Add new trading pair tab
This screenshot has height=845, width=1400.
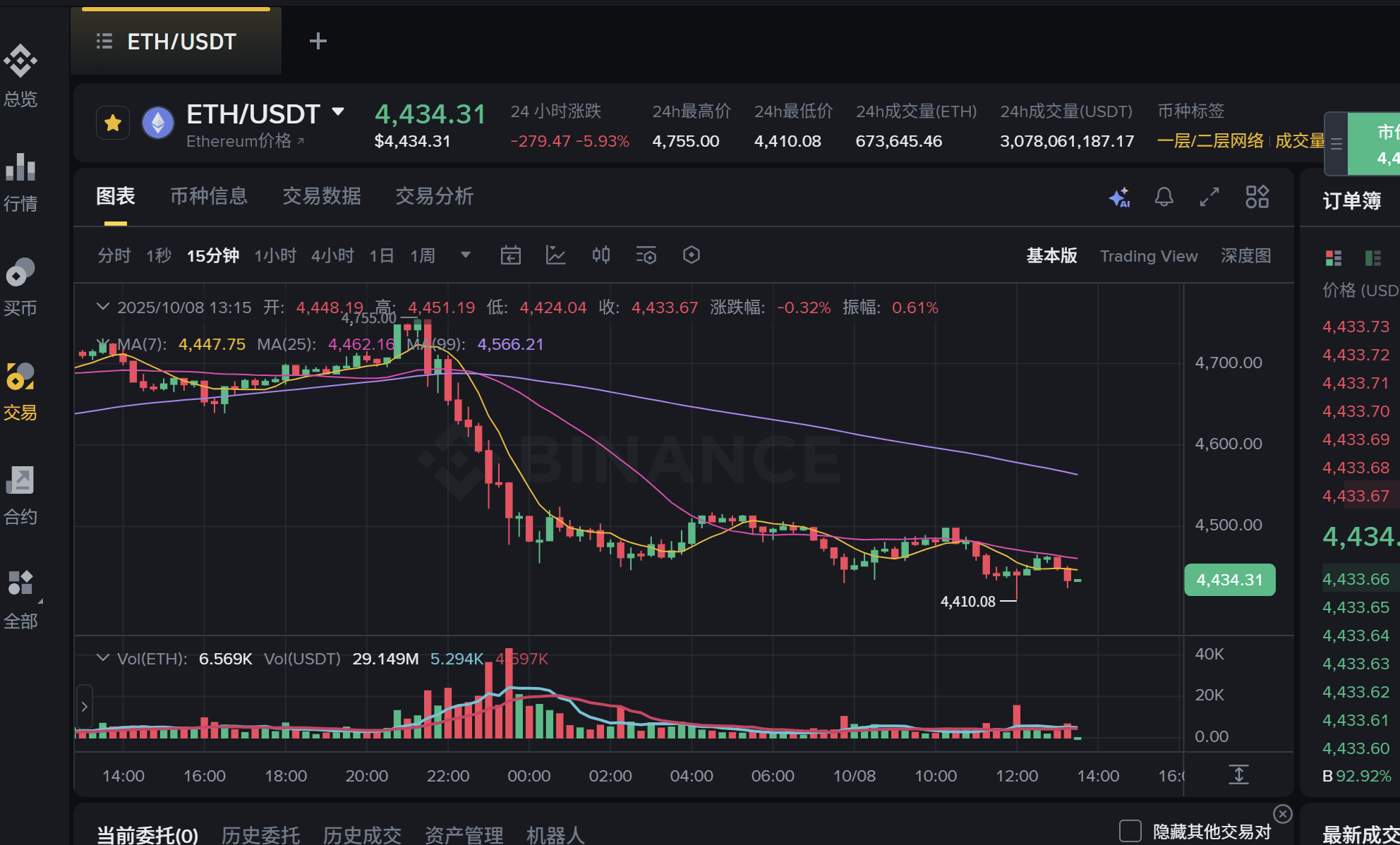[x=318, y=41]
